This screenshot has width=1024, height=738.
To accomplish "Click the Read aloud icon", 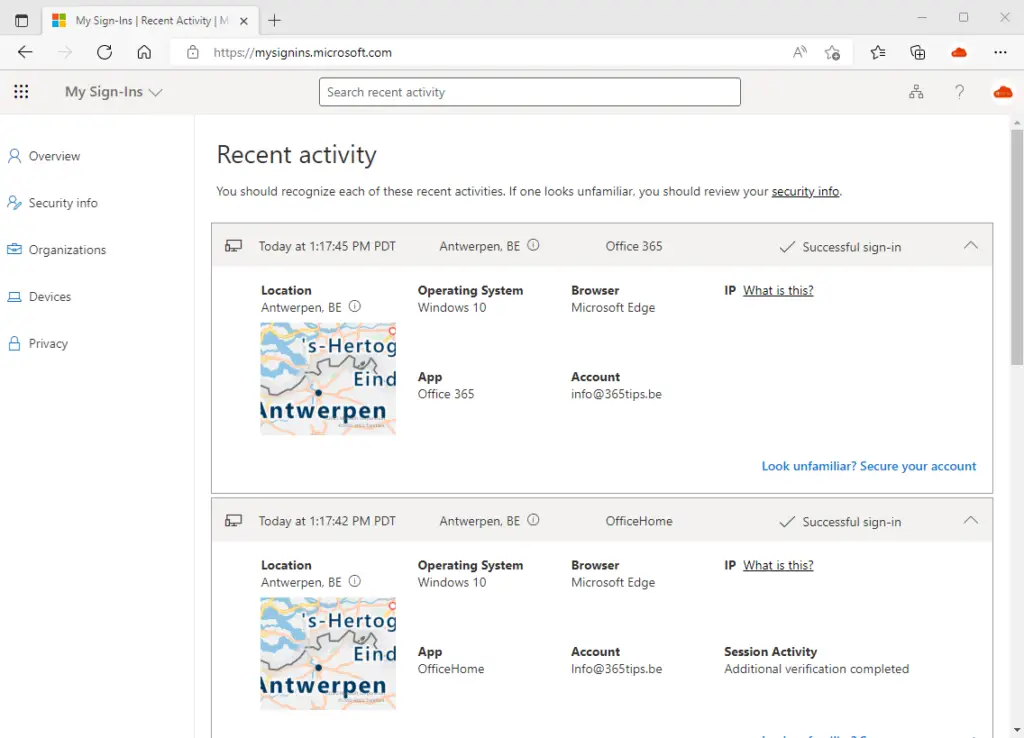I will pos(799,52).
